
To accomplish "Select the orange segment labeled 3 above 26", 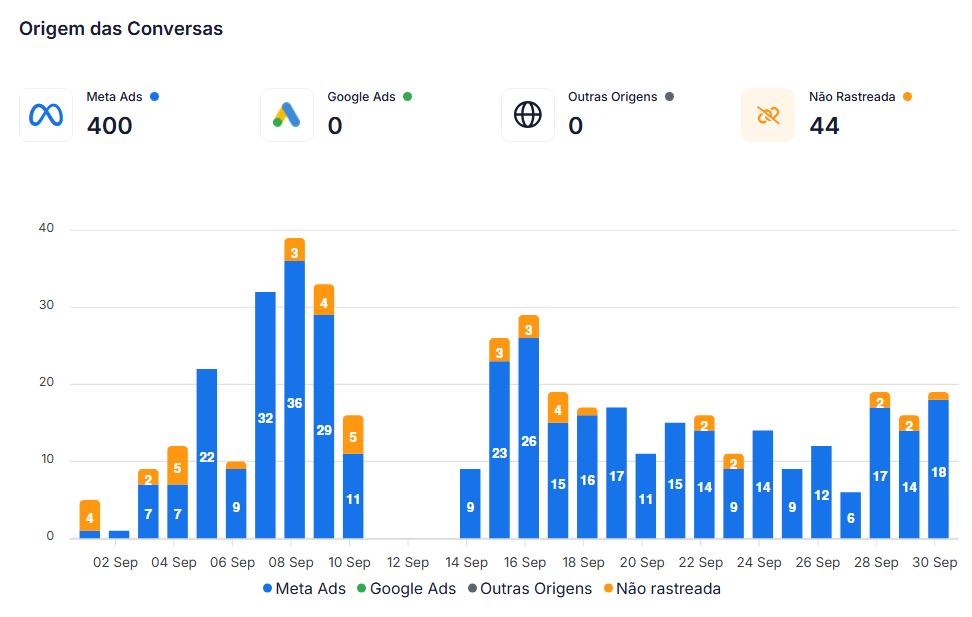I will coord(529,327).
